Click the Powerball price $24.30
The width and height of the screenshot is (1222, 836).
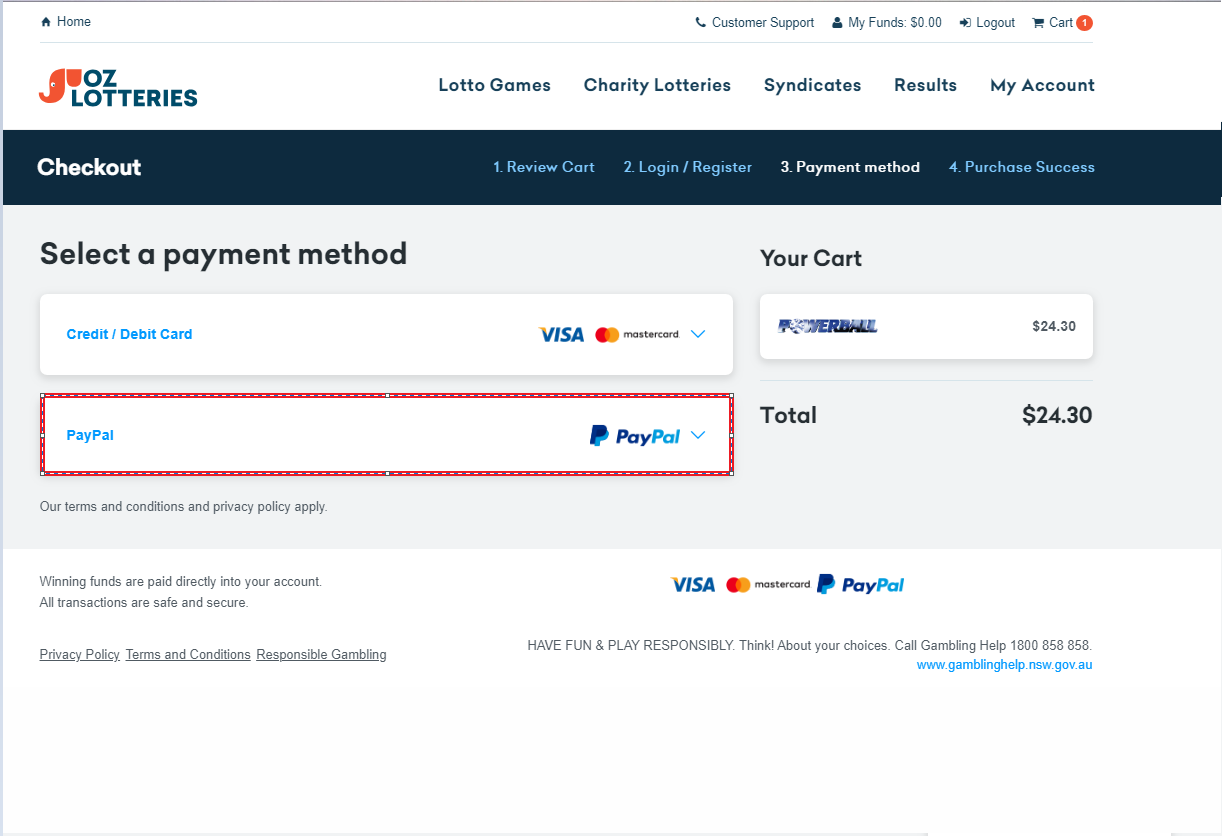point(1054,326)
